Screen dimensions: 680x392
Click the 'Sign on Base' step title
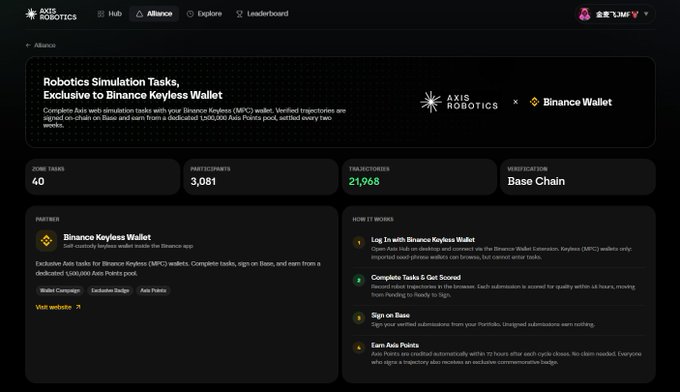pyautogui.click(x=390, y=315)
